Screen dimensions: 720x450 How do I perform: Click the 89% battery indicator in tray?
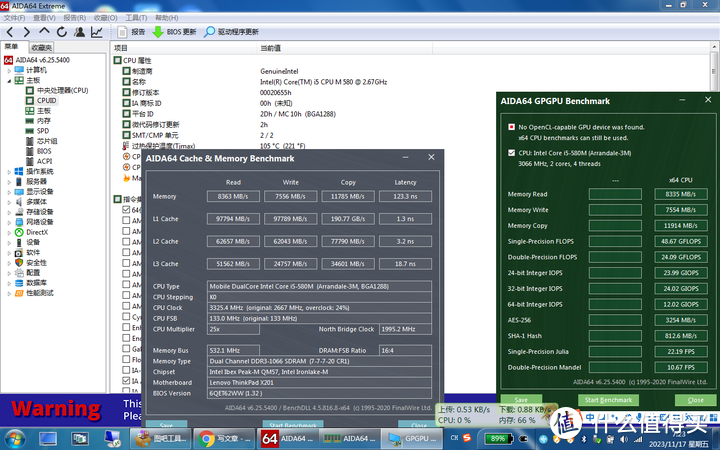click(498, 439)
